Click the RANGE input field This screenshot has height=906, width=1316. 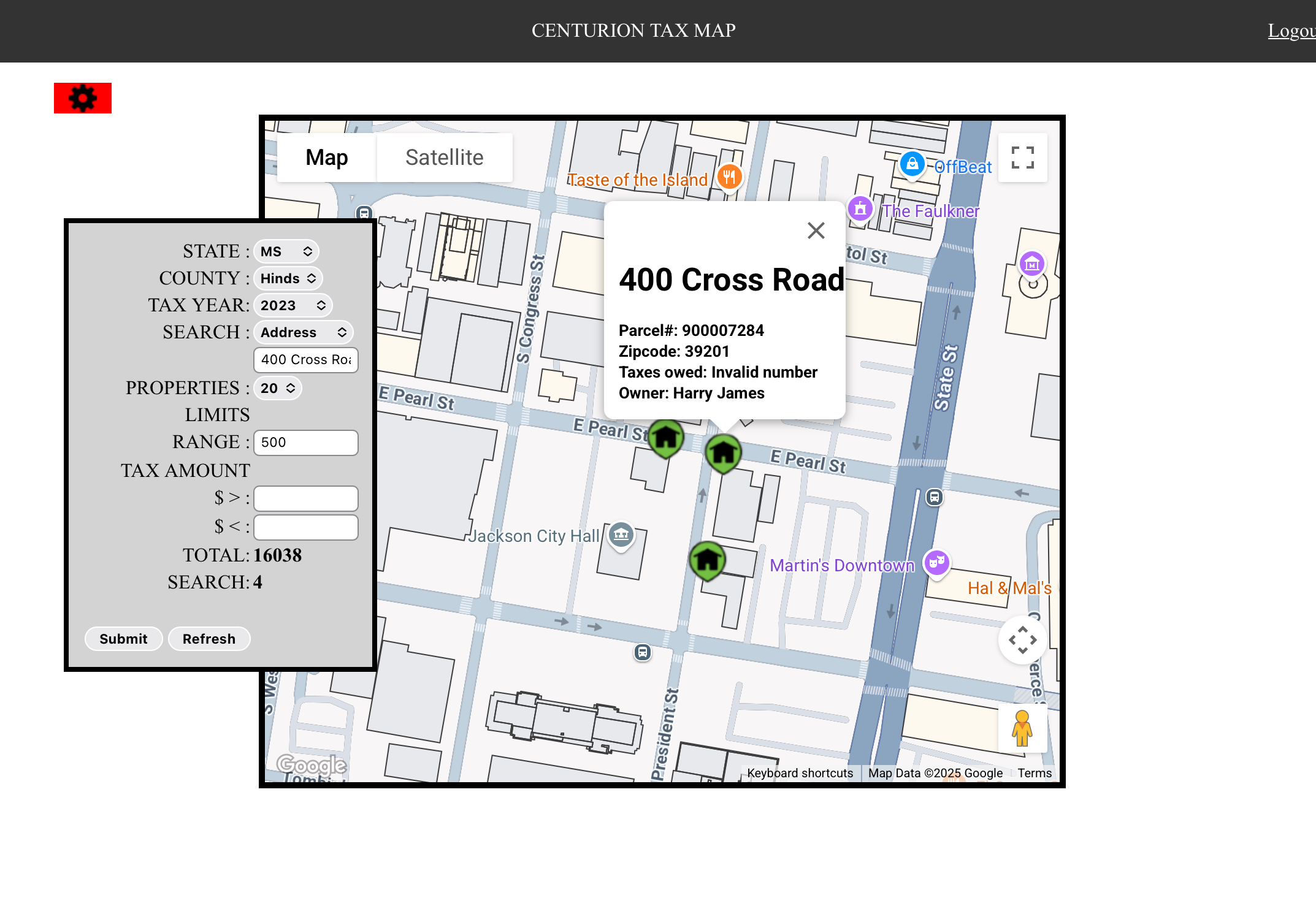305,443
